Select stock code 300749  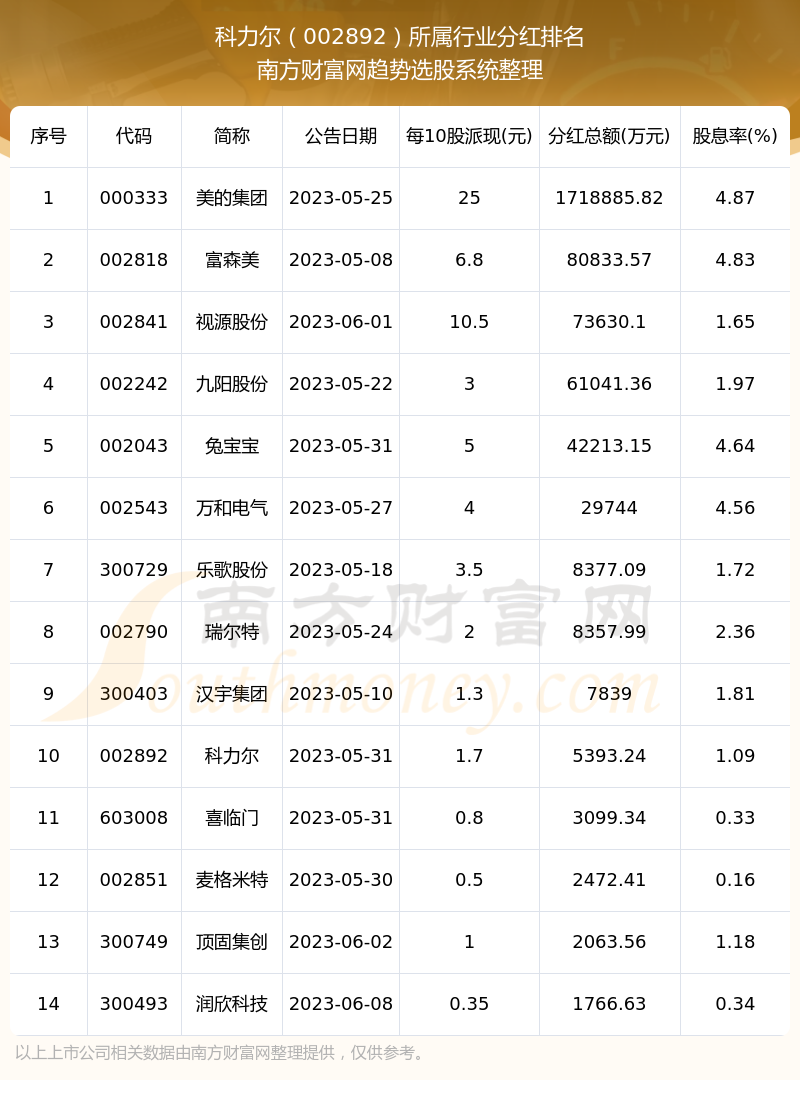tap(134, 942)
